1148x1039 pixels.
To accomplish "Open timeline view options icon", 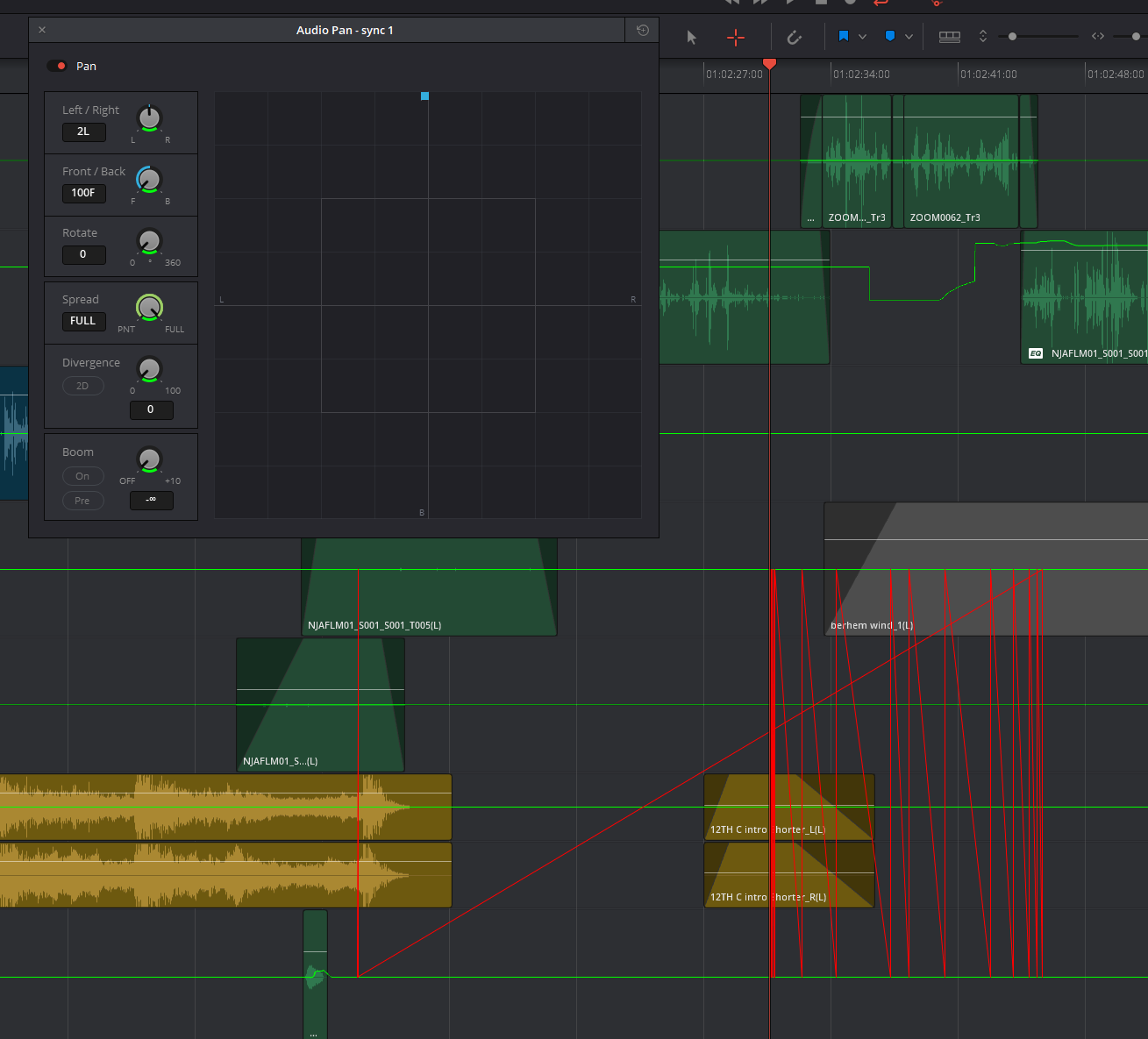I will (950, 37).
